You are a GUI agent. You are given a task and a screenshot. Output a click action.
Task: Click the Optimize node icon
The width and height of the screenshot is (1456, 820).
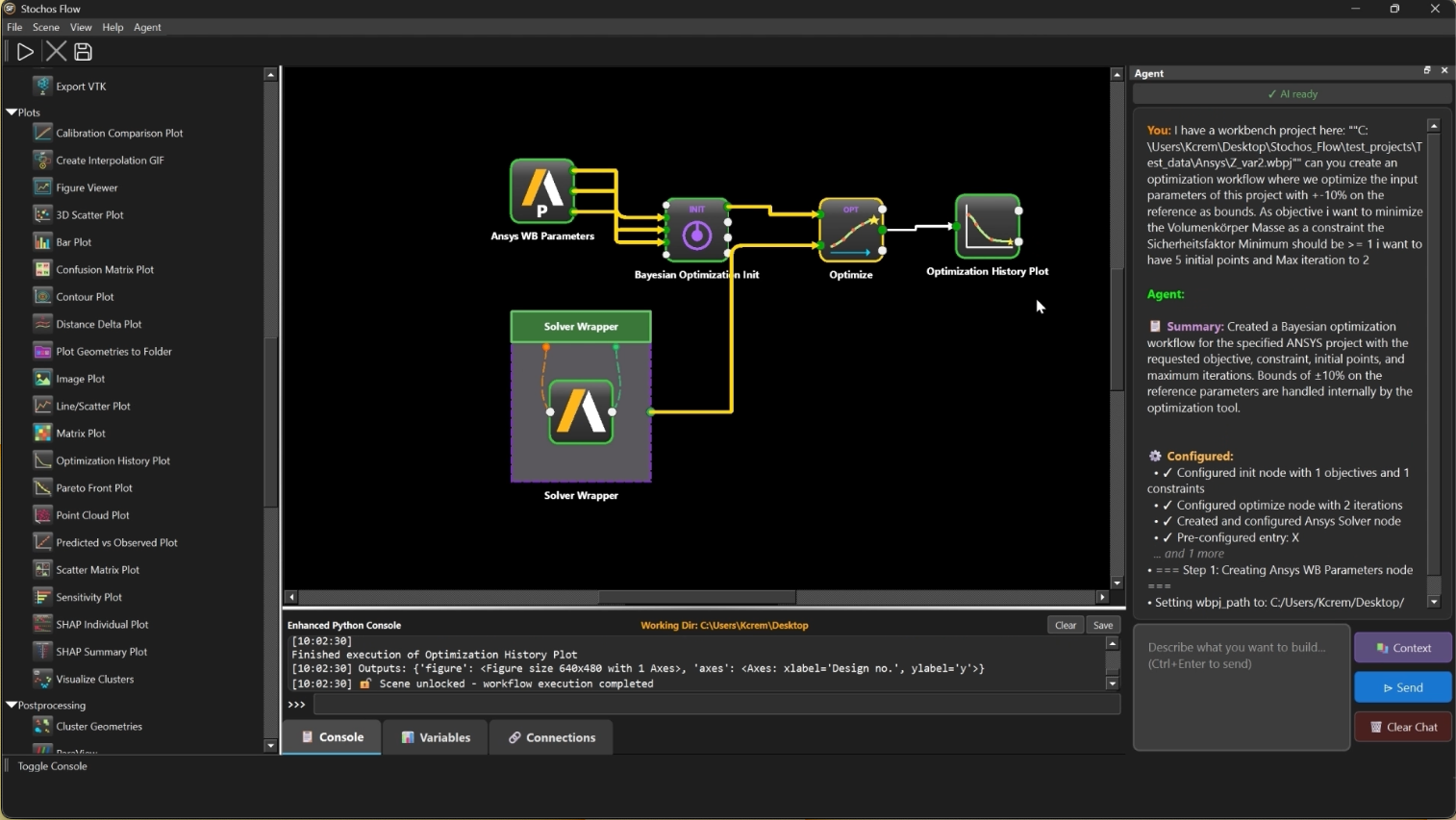pyautogui.click(x=851, y=231)
